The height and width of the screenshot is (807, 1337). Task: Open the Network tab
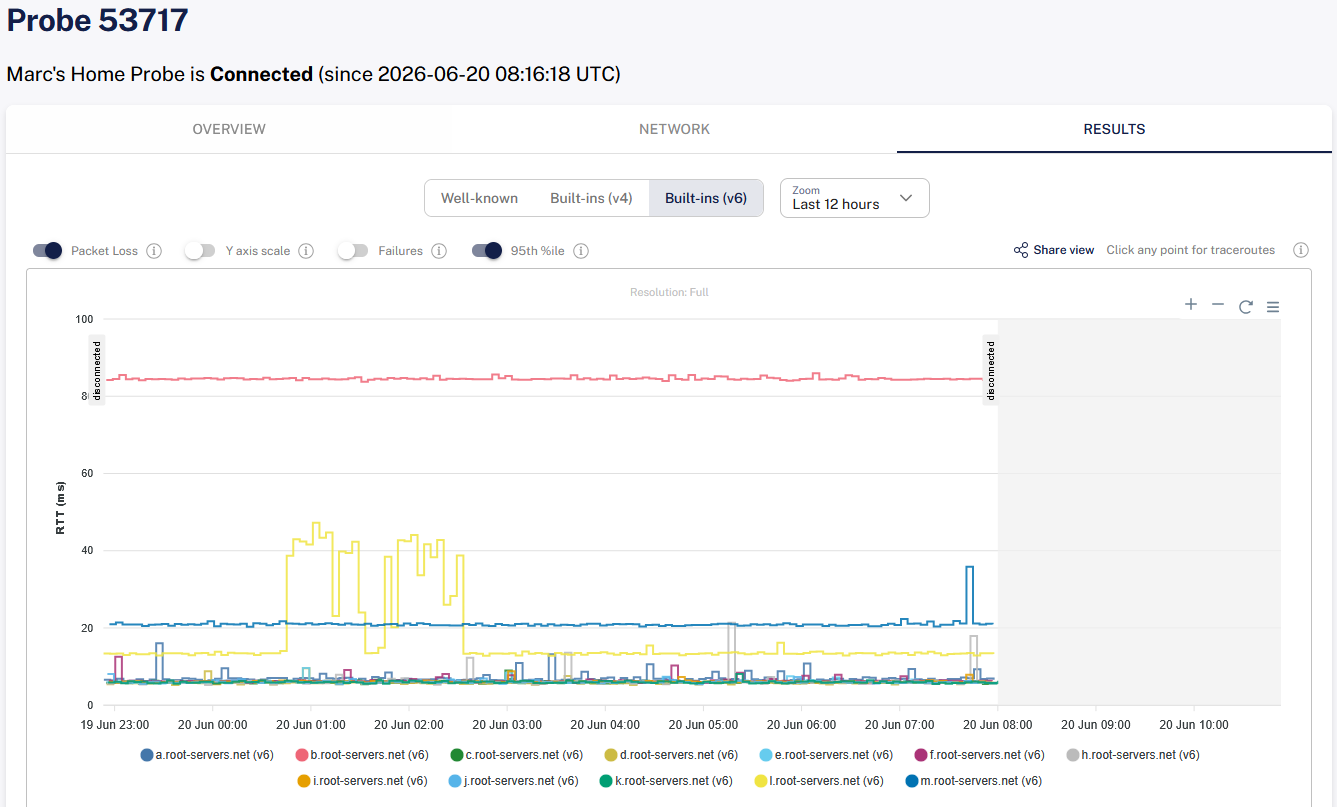click(x=674, y=129)
